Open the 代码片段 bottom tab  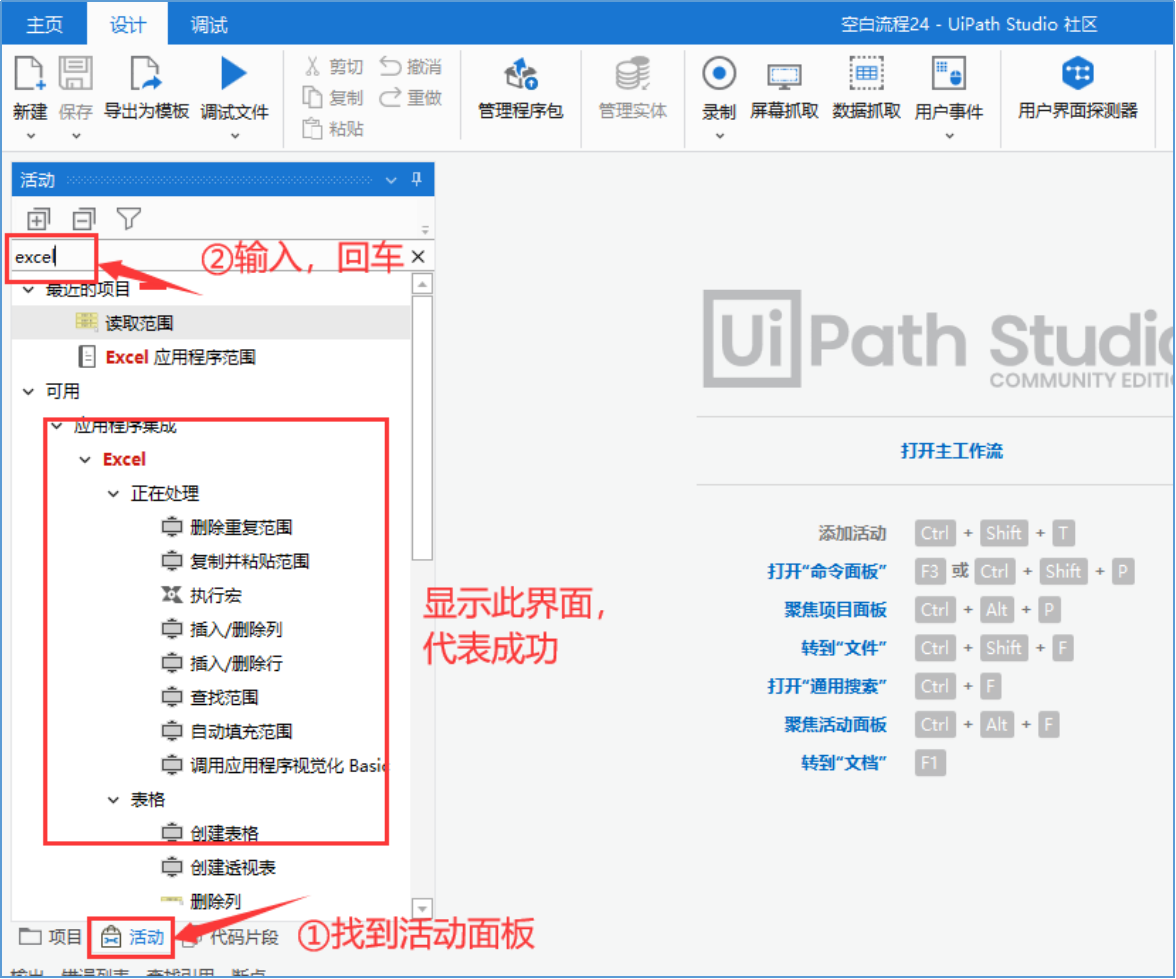coord(232,937)
